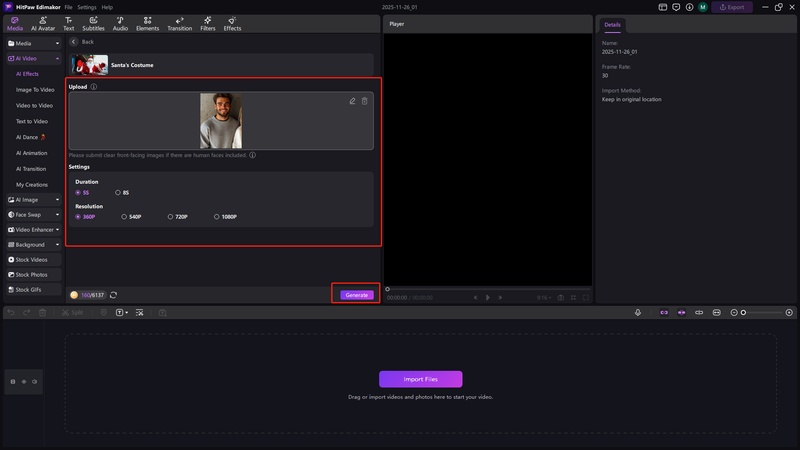Image resolution: width=800 pixels, height=450 pixels.
Task: Click info icon after front-facing images note
Action: point(253,155)
